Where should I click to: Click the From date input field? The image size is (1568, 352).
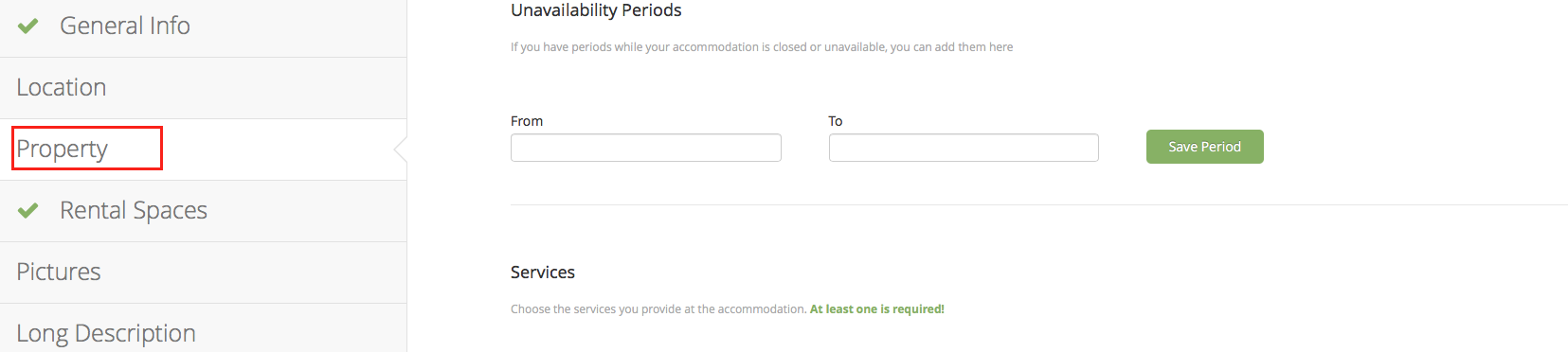click(646, 148)
